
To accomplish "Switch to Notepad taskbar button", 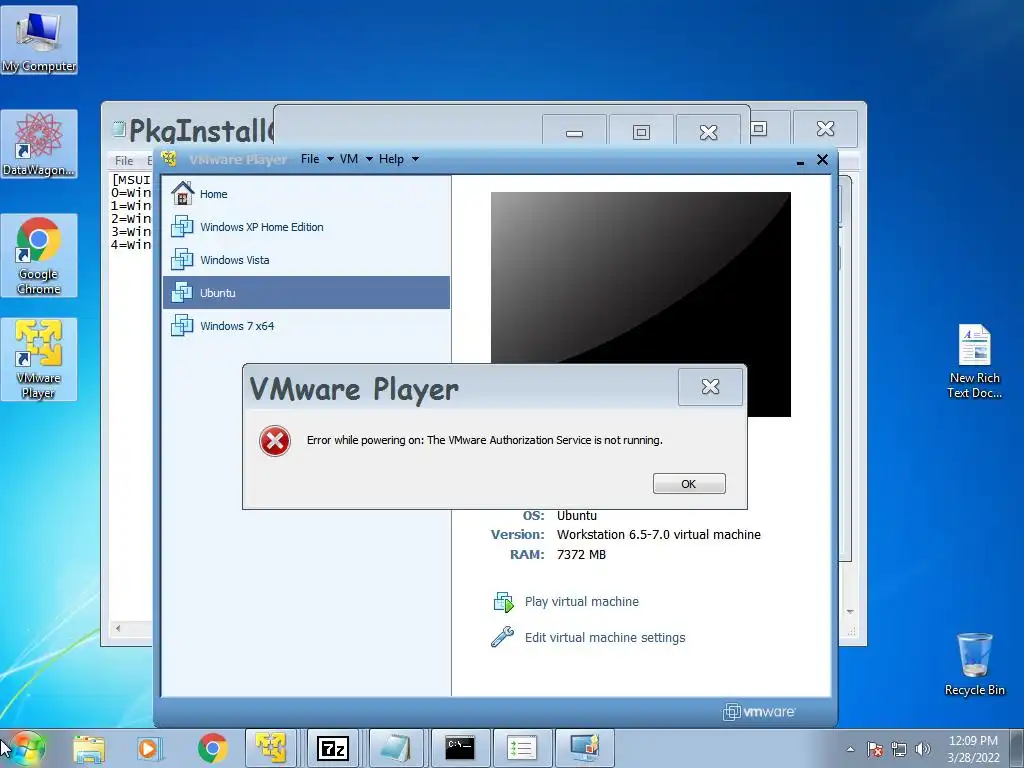I will [395, 748].
